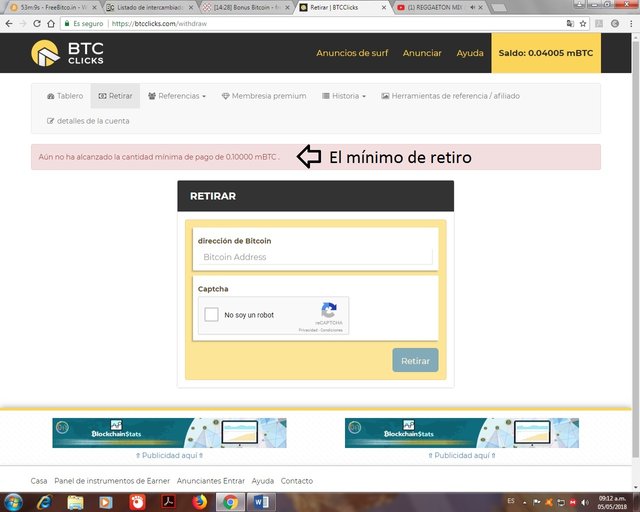Launch Internet Explorer from taskbar
640x512 pixels.
(44, 502)
